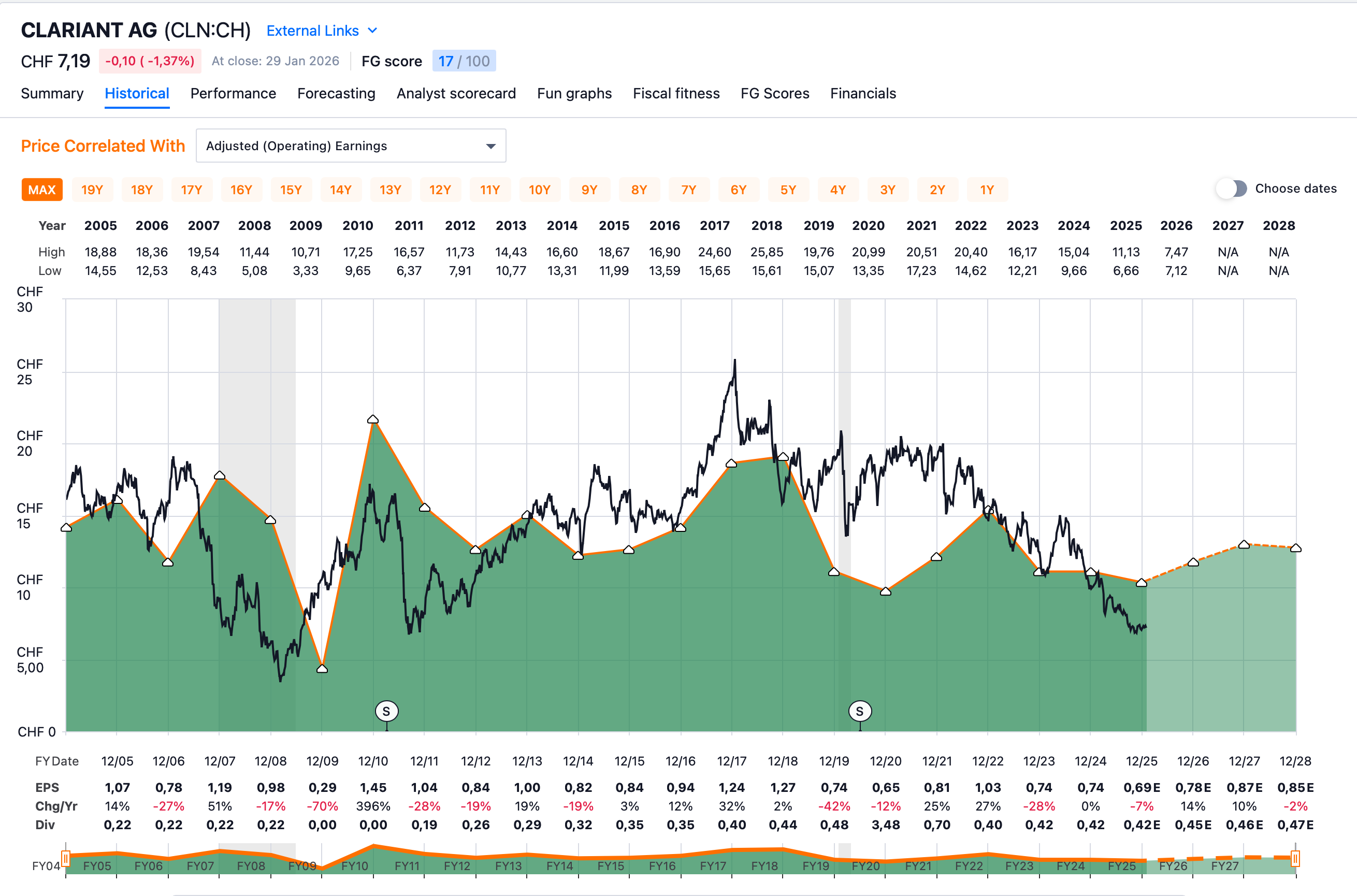Click the stock split marker near 12/19

(x=859, y=712)
